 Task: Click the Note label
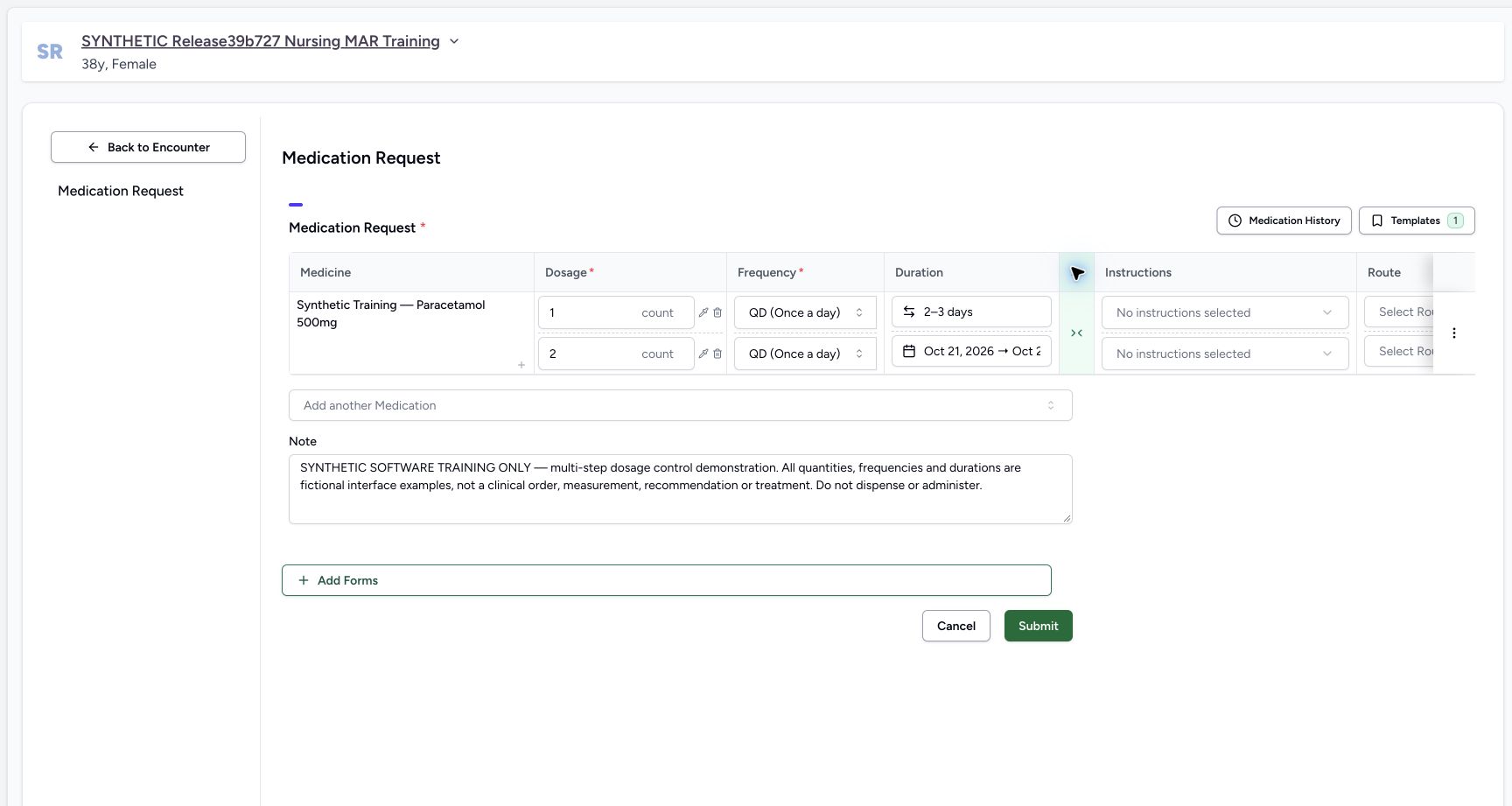pyautogui.click(x=303, y=441)
